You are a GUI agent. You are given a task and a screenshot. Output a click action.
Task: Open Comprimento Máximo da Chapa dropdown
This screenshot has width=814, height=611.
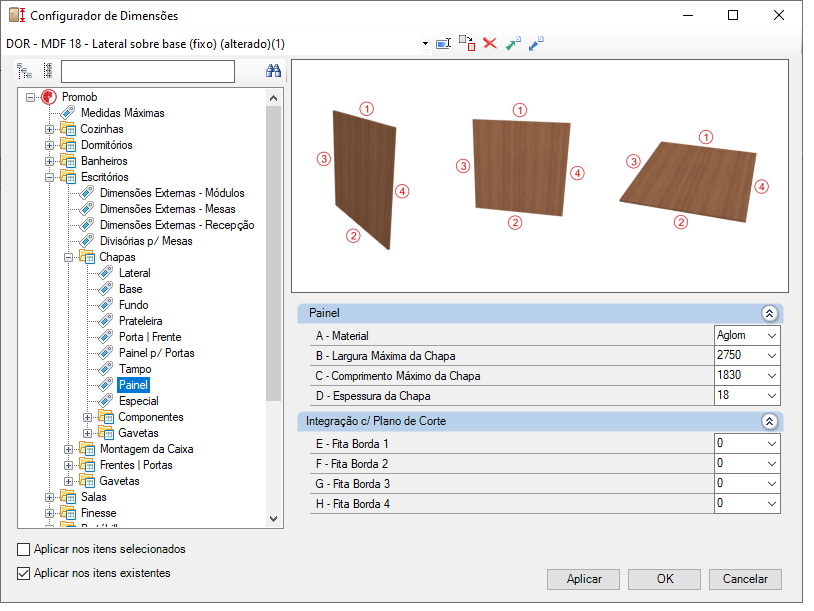(x=772, y=376)
